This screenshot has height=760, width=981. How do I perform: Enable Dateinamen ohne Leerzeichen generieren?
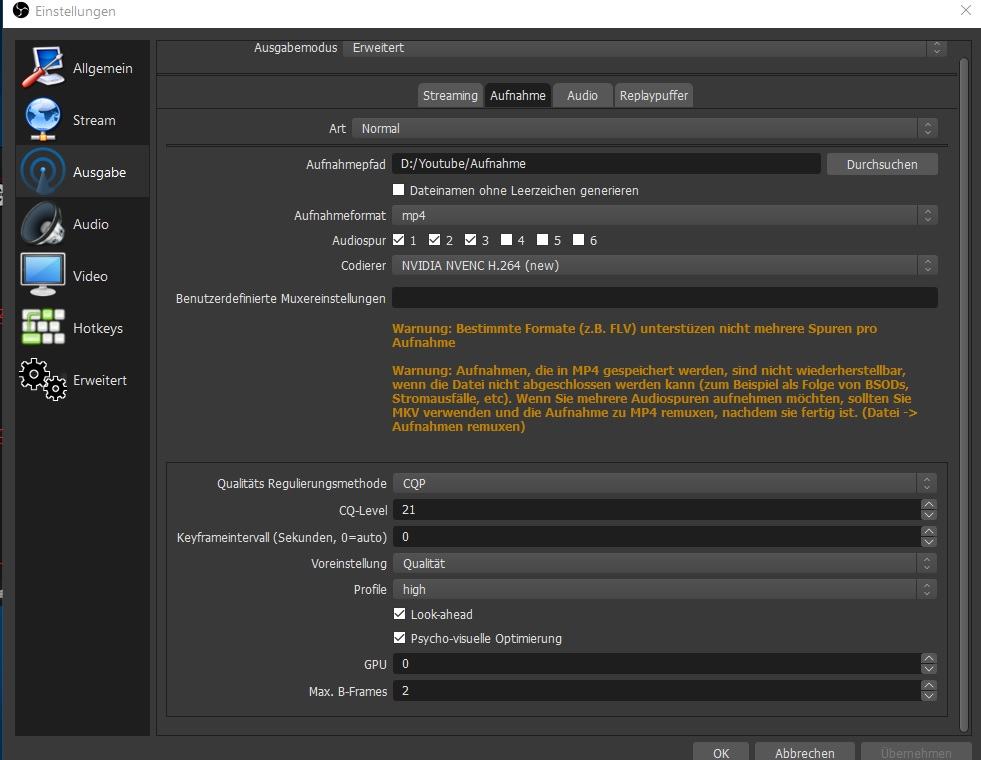[x=399, y=190]
